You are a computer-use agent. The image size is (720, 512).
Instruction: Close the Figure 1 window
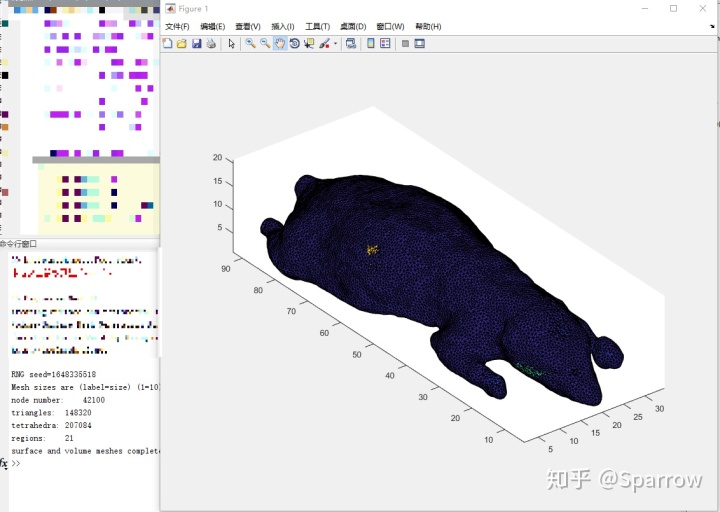(703, 8)
